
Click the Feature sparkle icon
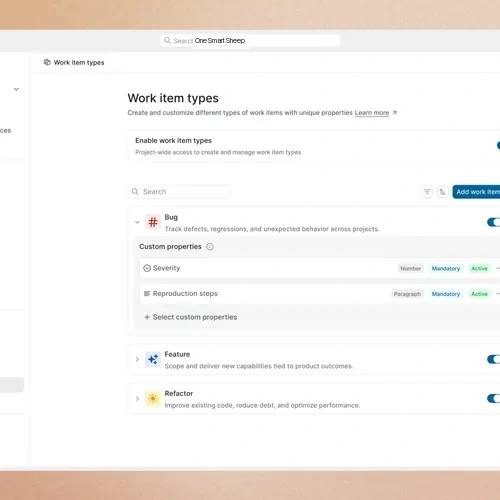(x=153, y=359)
